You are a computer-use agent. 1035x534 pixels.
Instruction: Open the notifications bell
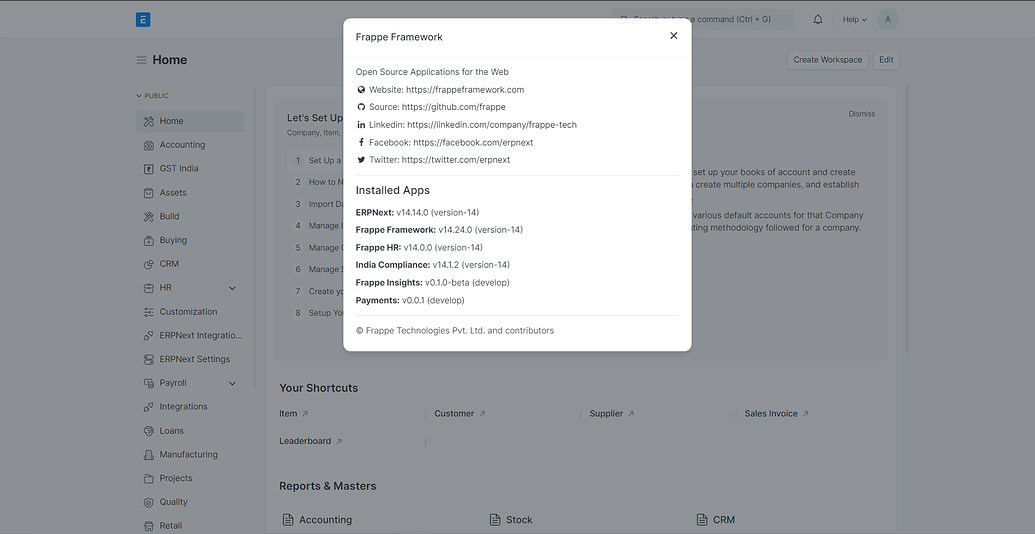[818, 20]
